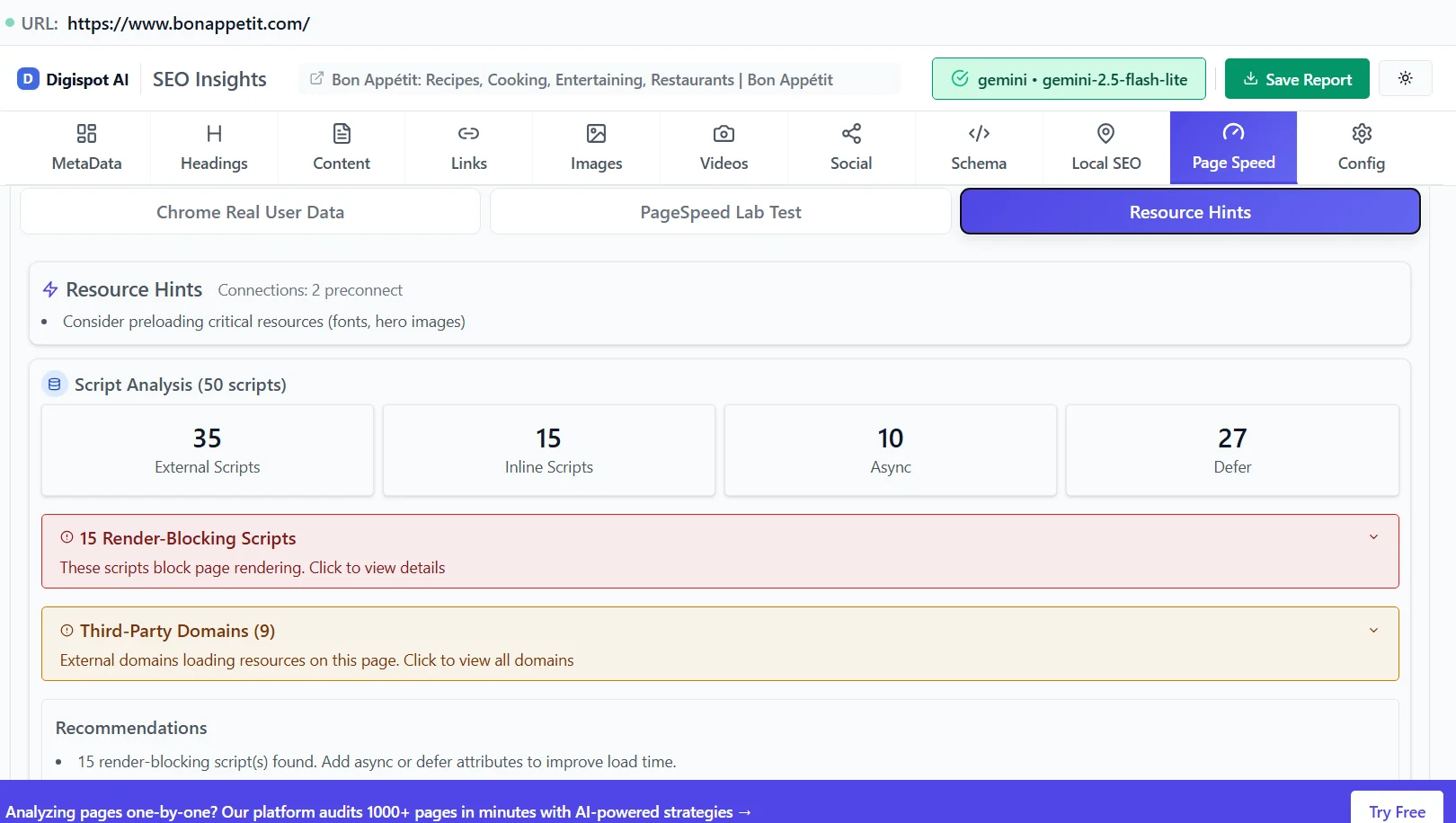Click the Try Free button

click(1397, 811)
